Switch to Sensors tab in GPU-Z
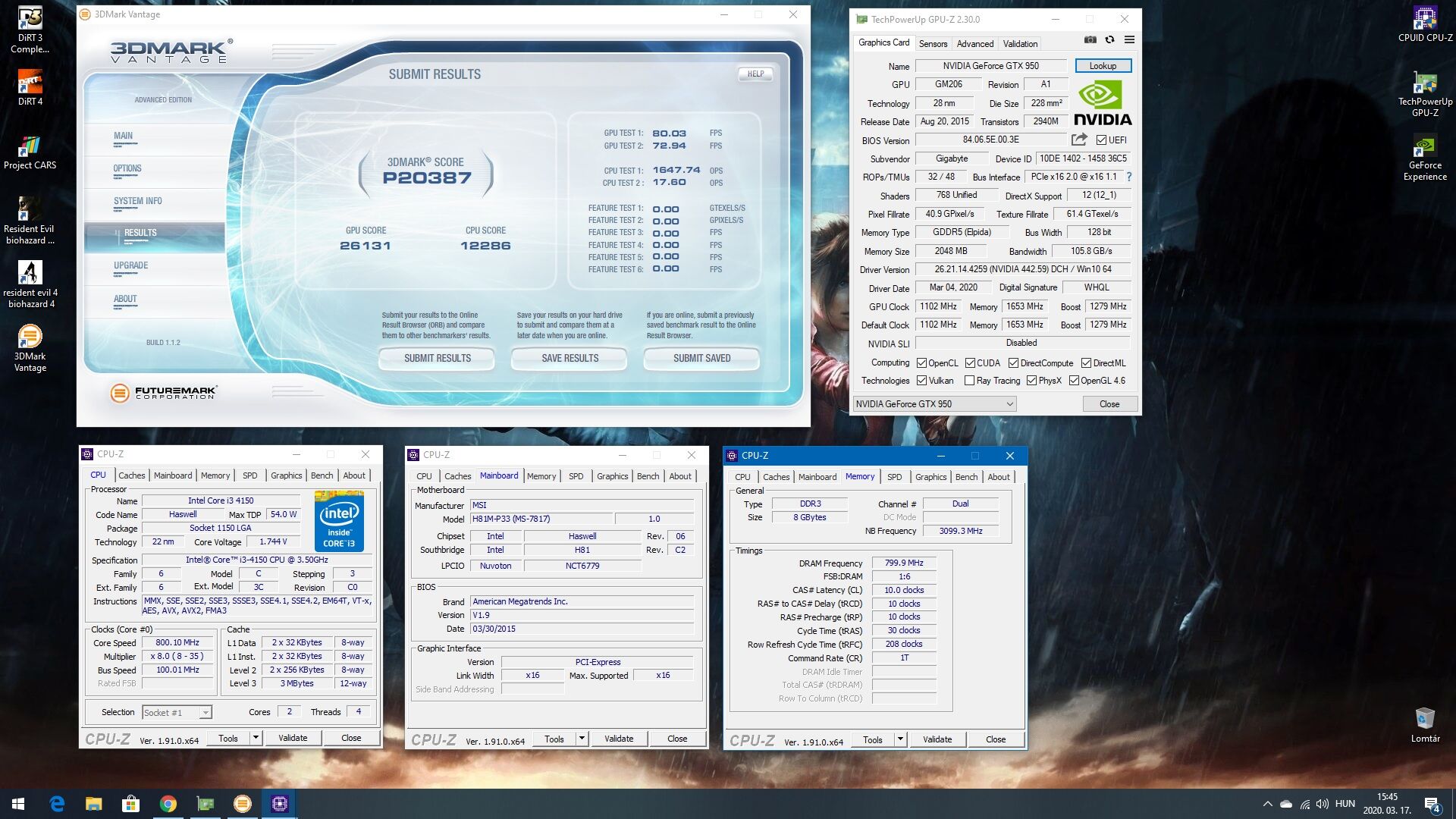 [x=933, y=44]
